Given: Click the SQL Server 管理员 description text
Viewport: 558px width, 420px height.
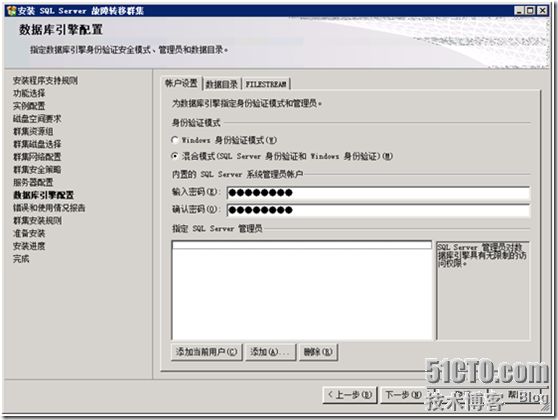Looking at the screenshot, I should coord(483,255).
